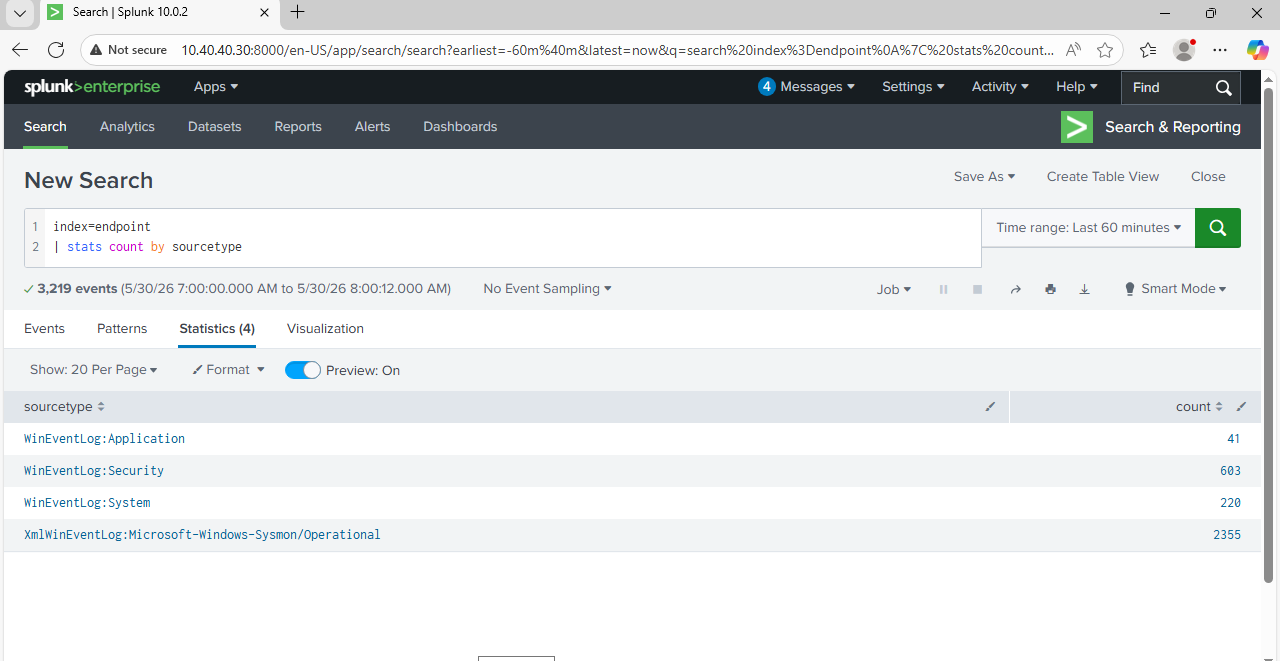View the Not secure site information
The height and width of the screenshot is (661, 1280).
point(128,50)
